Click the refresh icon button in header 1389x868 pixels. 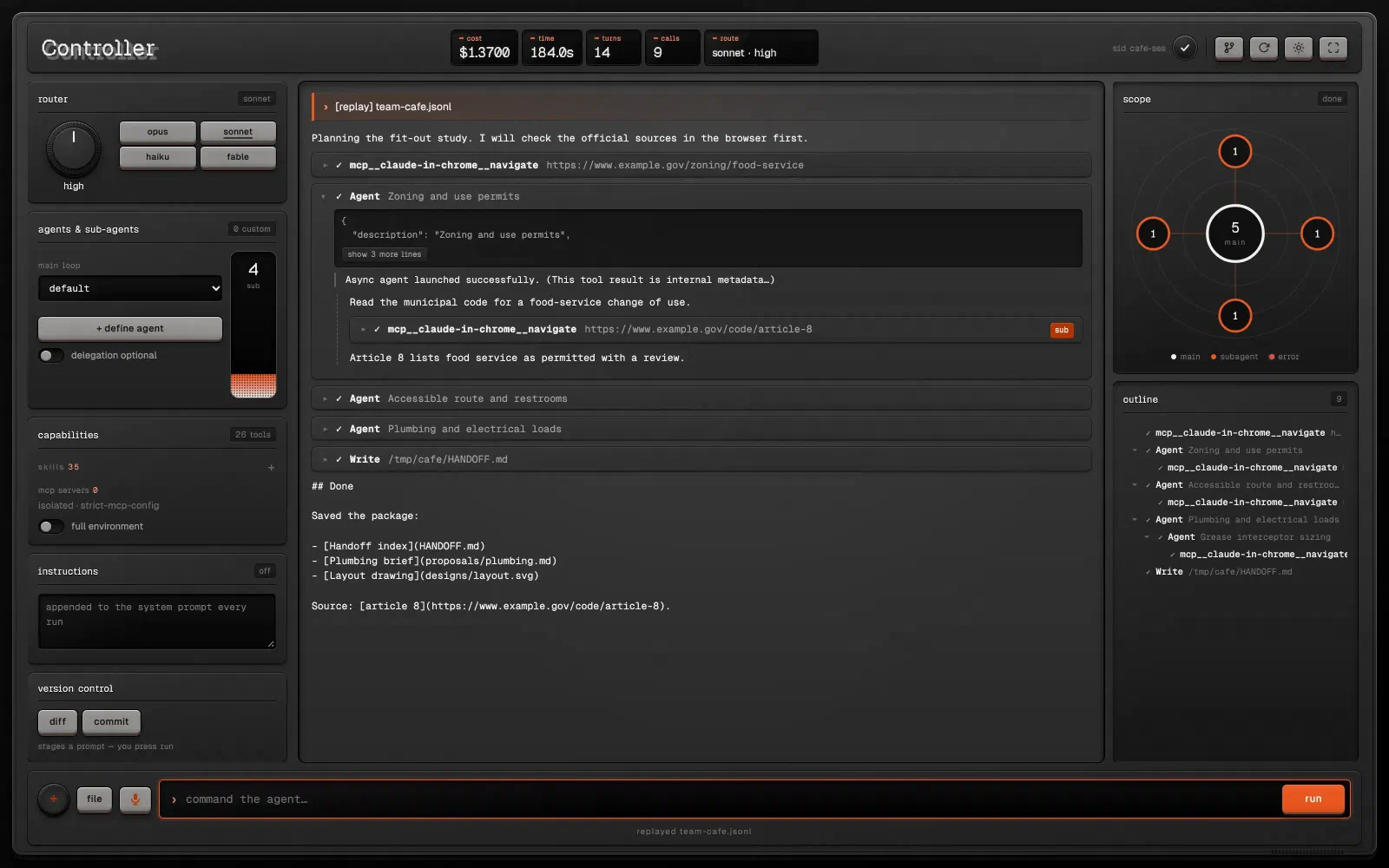(x=1264, y=48)
